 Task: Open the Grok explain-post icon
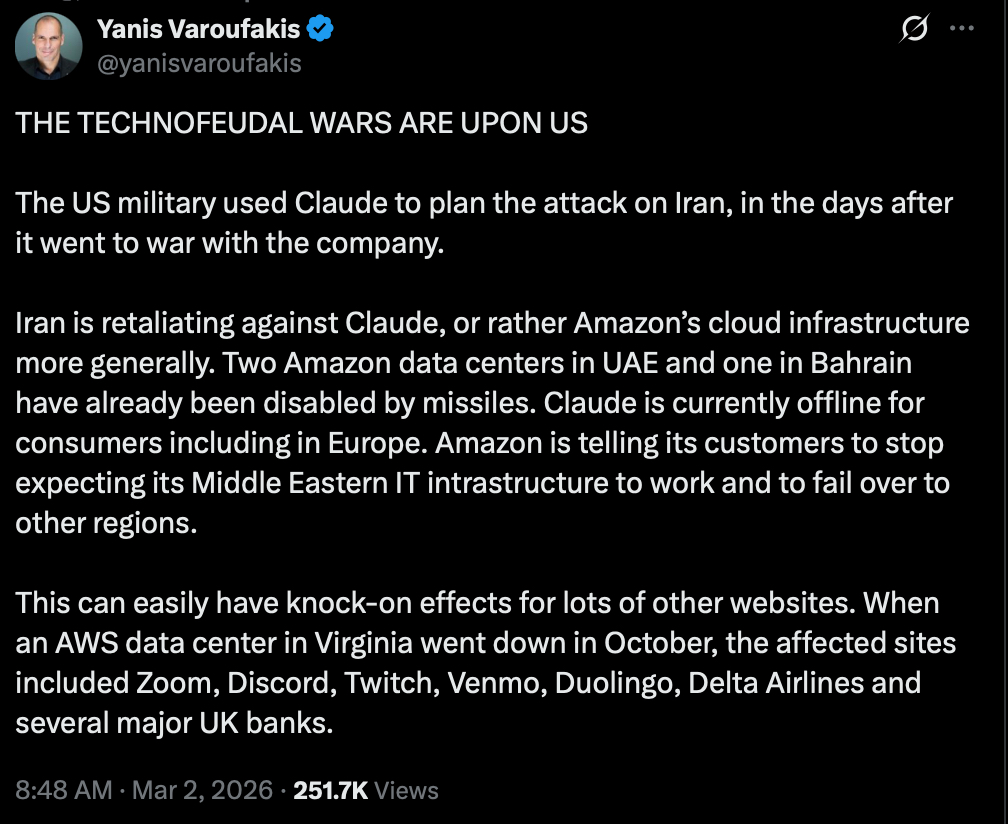(914, 31)
